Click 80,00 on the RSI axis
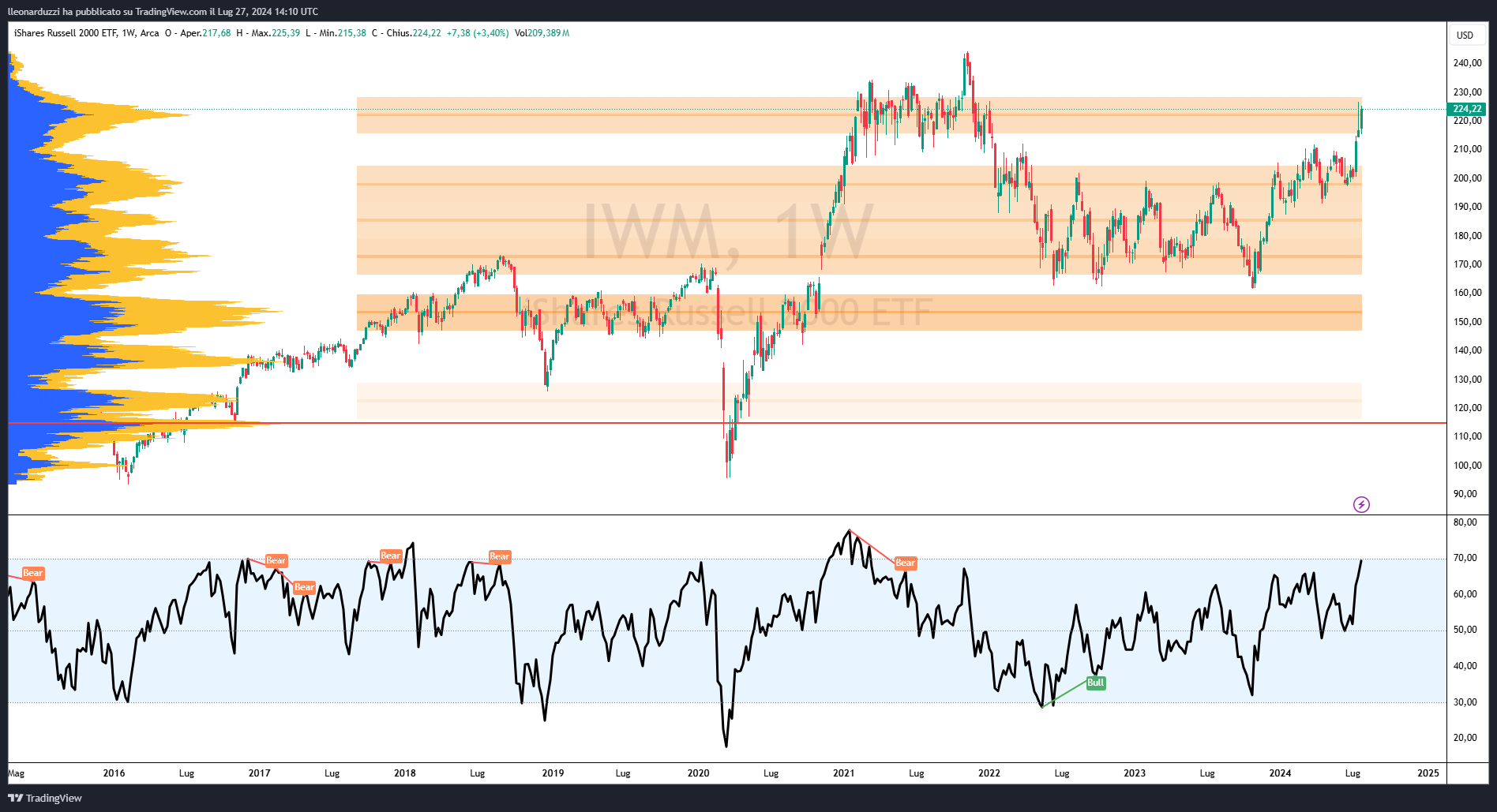Screen dimensions: 1497x812 click(x=1465, y=522)
